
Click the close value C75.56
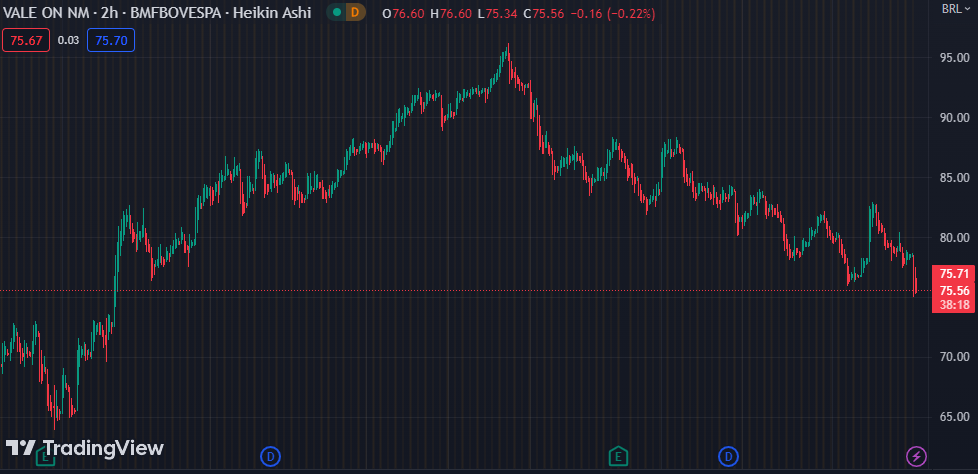545,13
